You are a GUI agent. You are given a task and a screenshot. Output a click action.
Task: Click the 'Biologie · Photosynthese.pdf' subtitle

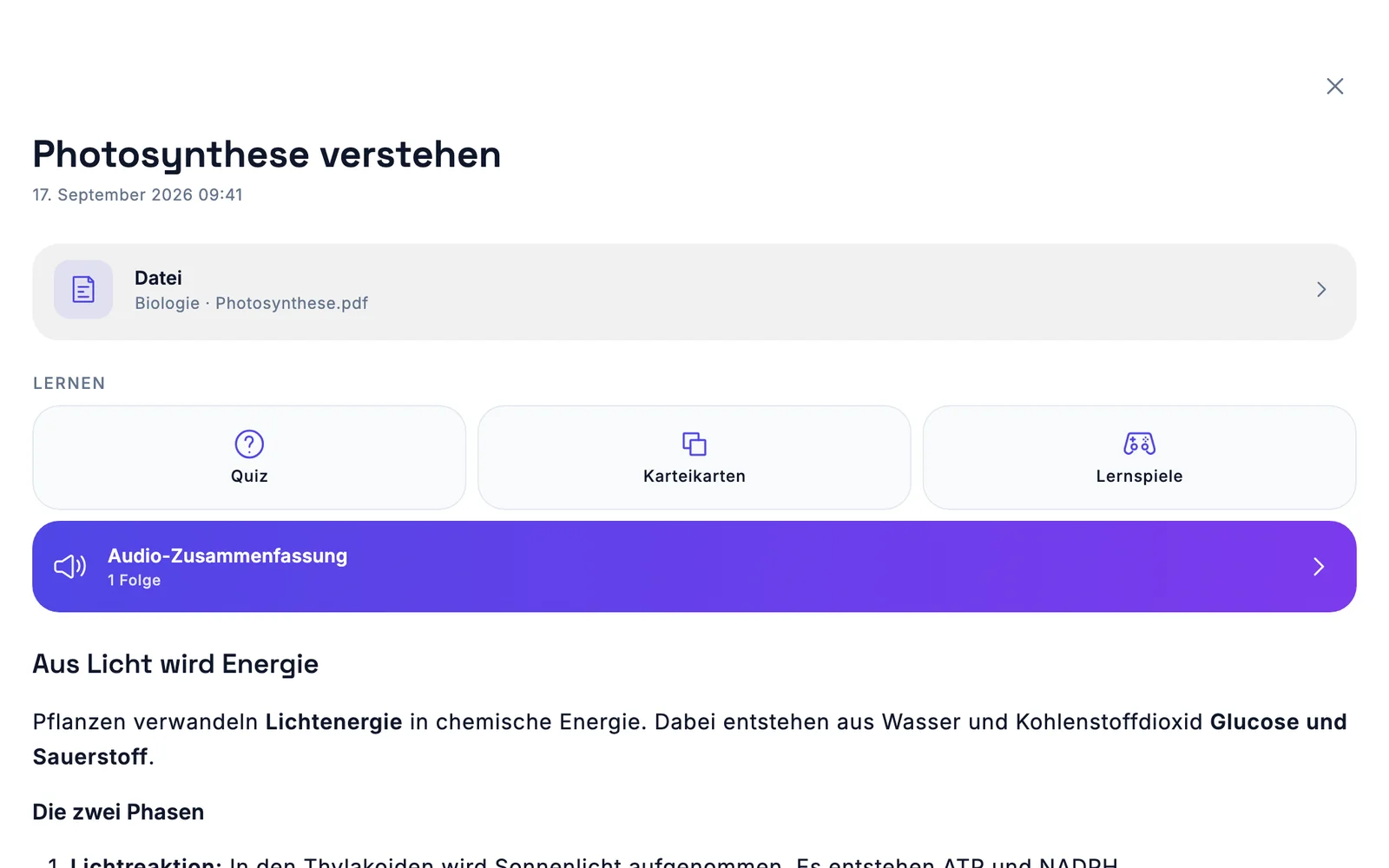pos(251,303)
